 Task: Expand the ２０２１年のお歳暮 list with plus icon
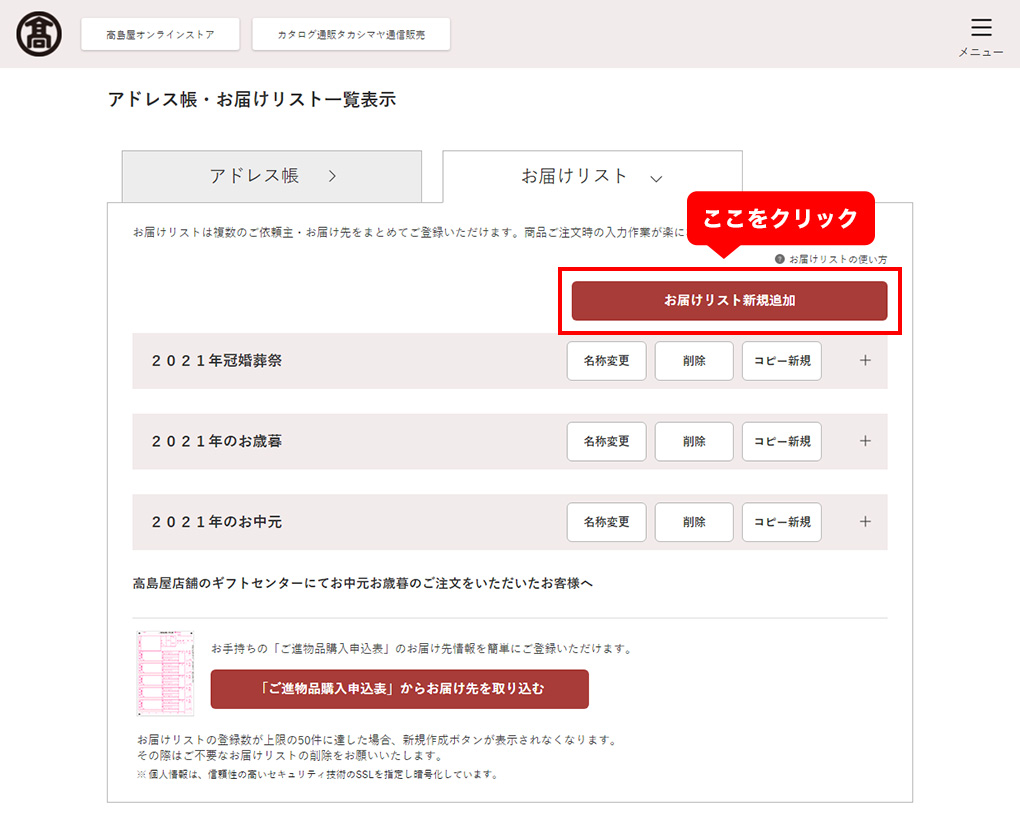[865, 441]
